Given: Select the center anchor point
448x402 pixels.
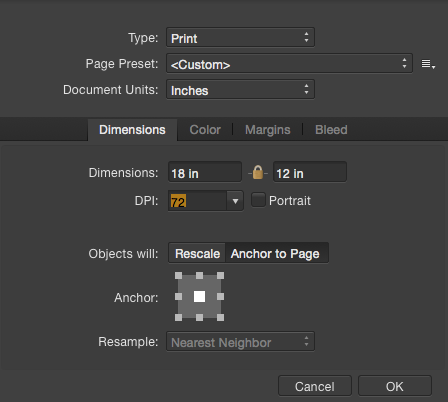Looking at the screenshot, I should point(199,296).
